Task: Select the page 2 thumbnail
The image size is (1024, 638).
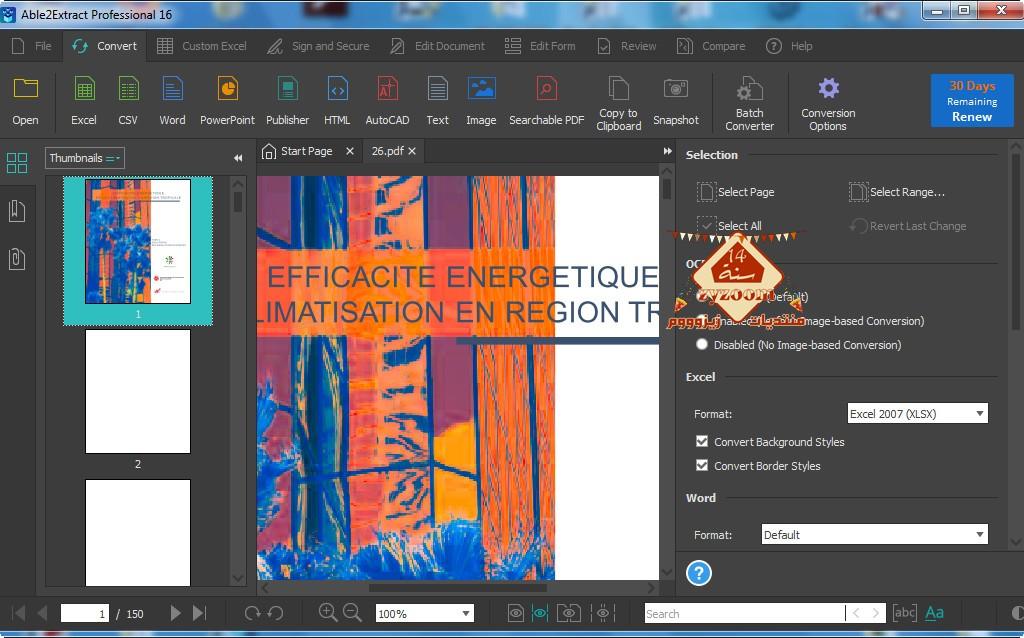Action: (x=138, y=391)
